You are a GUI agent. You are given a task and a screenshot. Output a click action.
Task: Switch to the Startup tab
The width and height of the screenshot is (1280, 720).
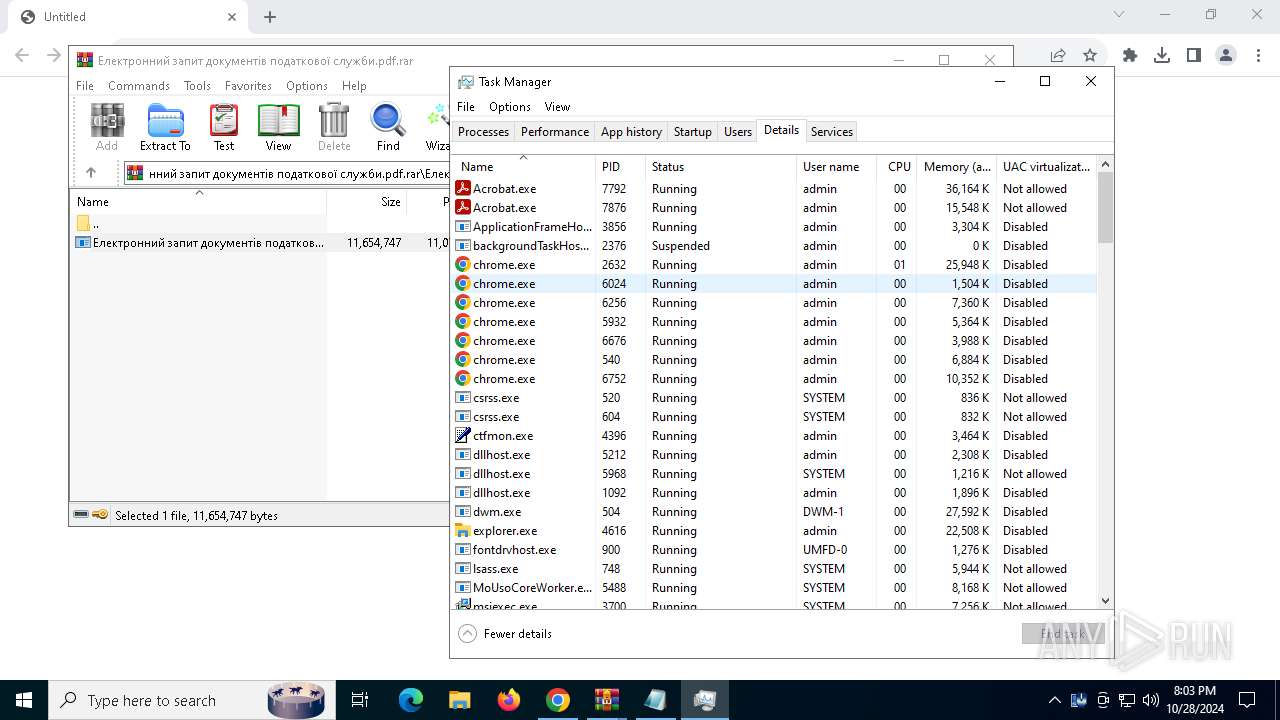pos(692,132)
